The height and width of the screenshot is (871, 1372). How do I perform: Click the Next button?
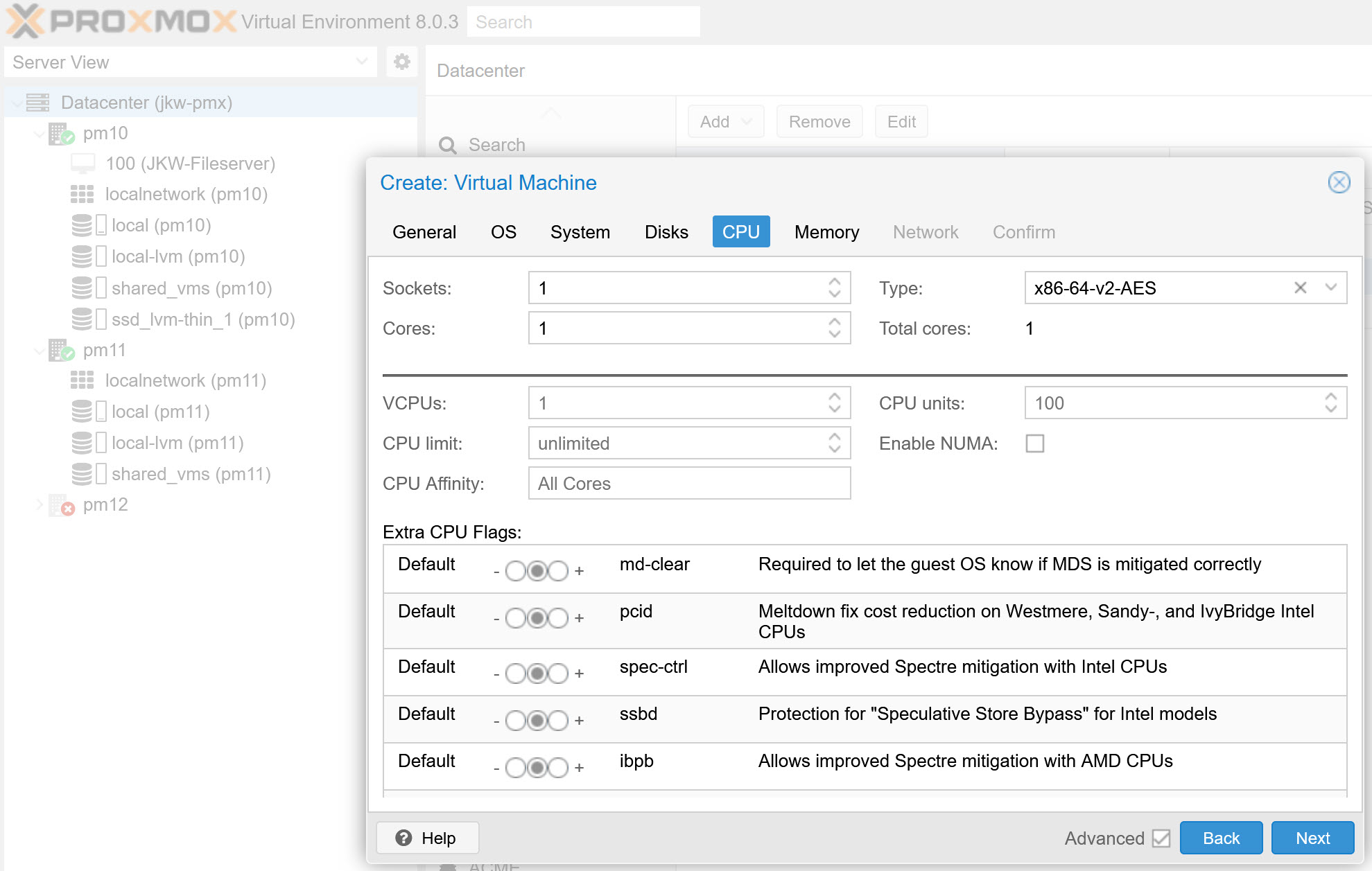[x=1312, y=838]
